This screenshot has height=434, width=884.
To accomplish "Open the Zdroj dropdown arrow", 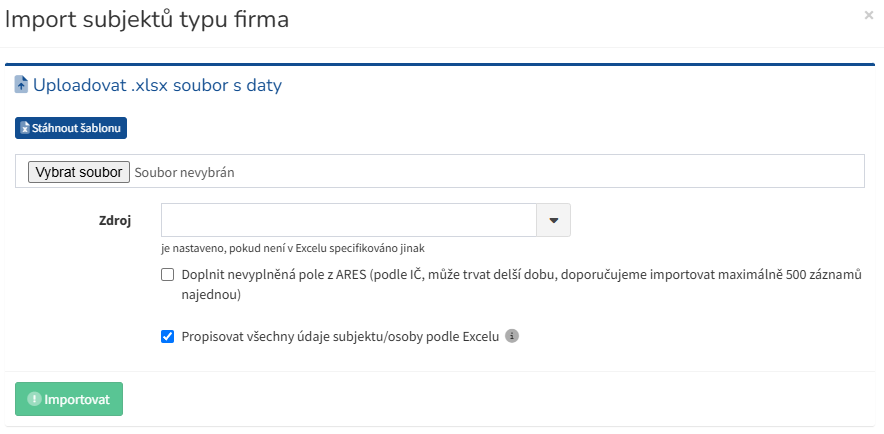I will pos(554,220).
